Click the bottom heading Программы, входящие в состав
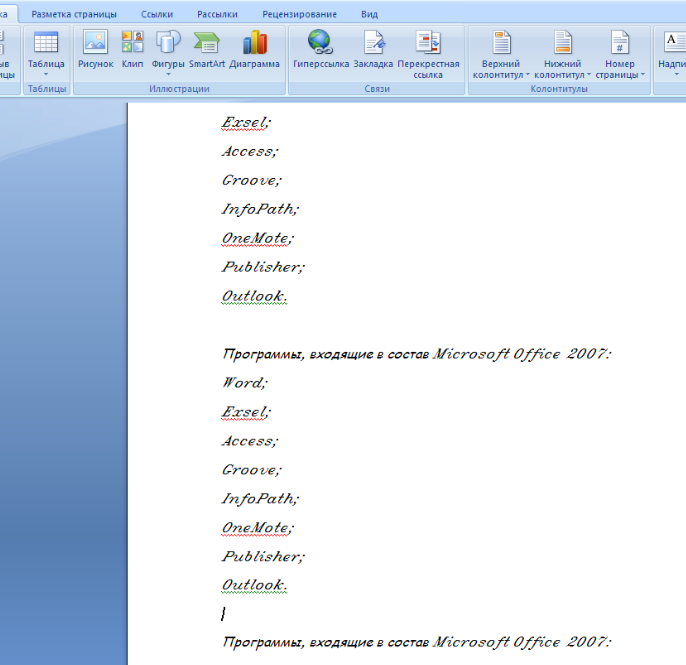686x665 pixels. [x=326, y=642]
